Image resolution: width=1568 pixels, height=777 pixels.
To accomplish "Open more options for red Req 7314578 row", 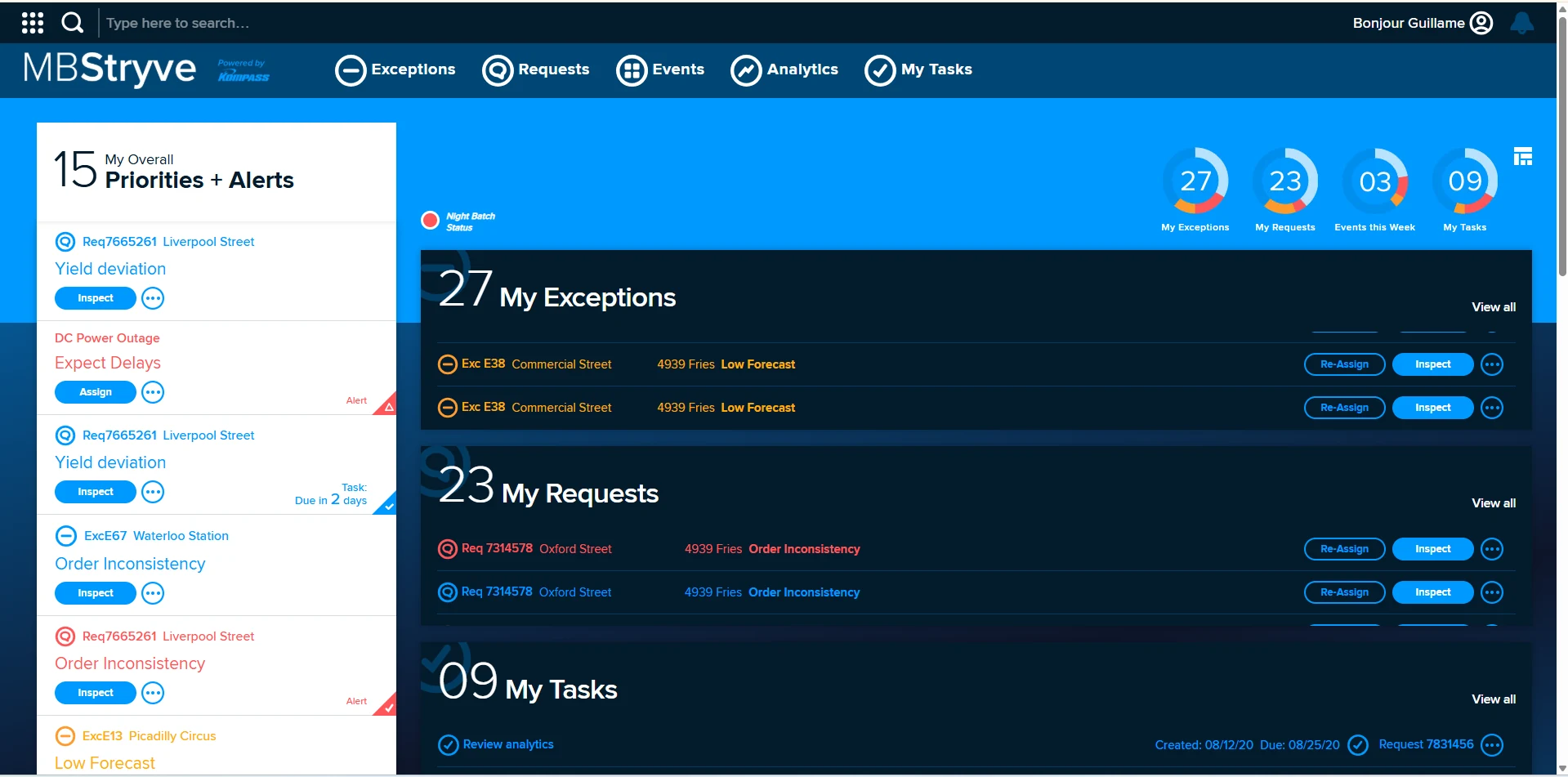I will 1492,549.
